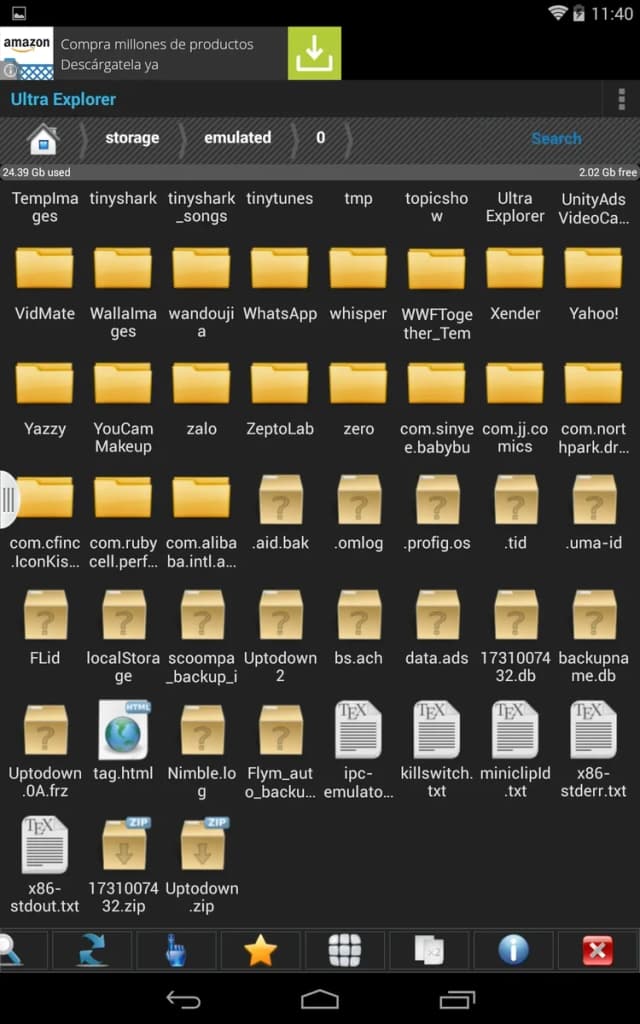Open info with the blue i icon
Image resolution: width=640 pixels, height=1024 pixels.
513,950
